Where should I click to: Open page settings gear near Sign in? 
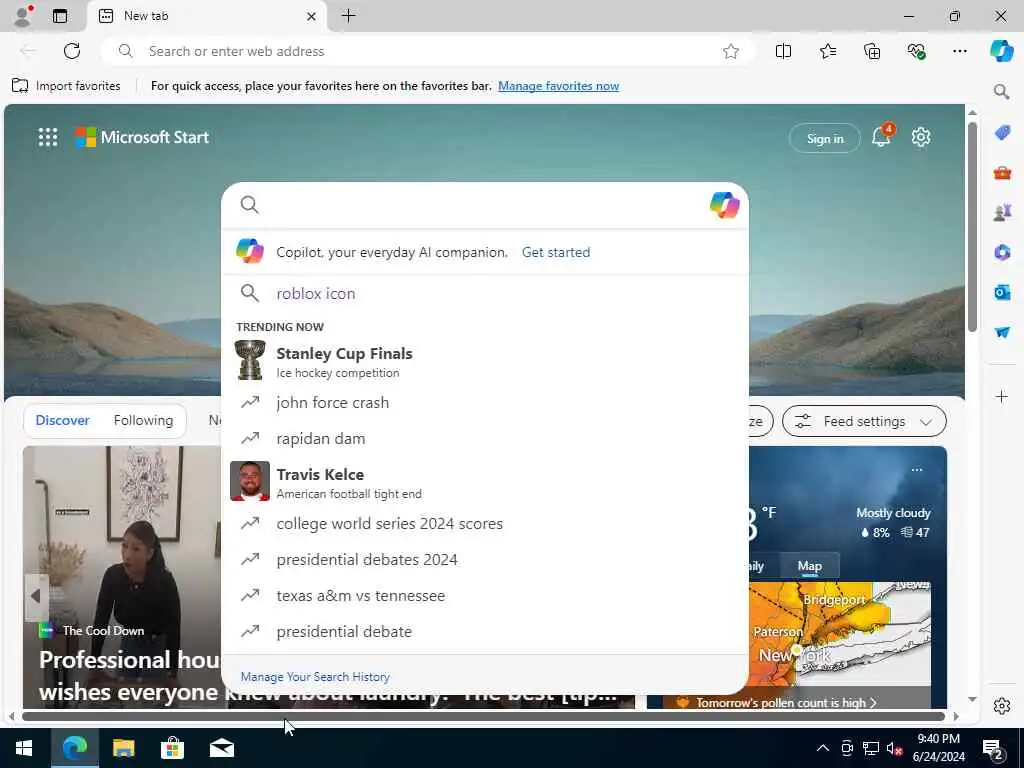click(x=921, y=137)
